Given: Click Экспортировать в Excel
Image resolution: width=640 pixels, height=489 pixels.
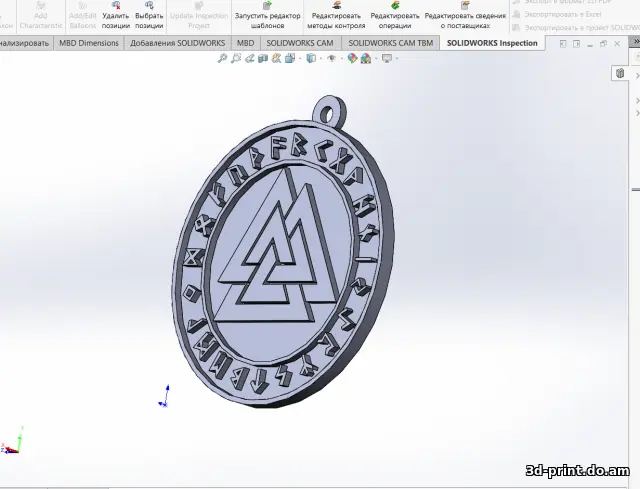Looking at the screenshot, I should pos(557,14).
